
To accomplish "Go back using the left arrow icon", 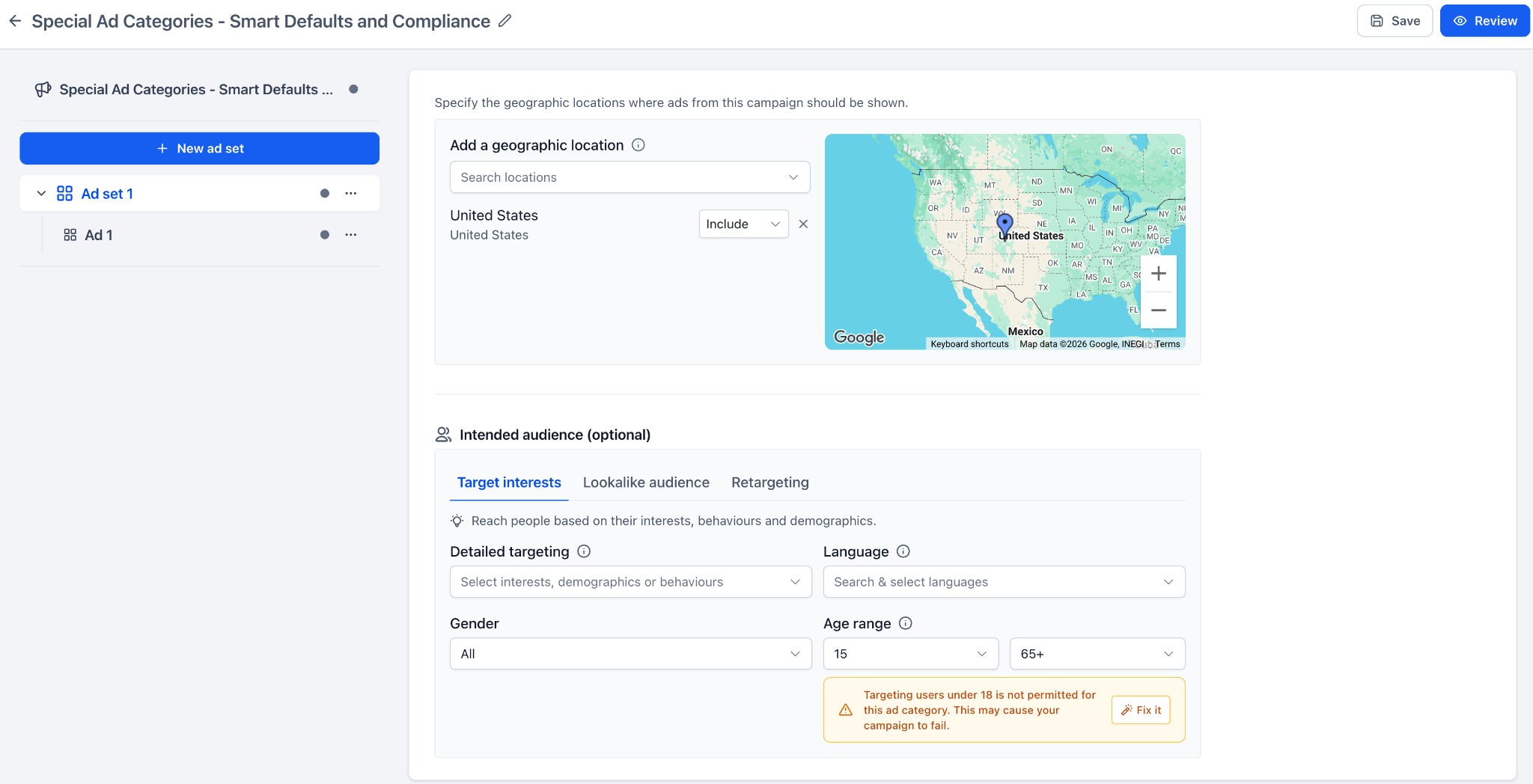I will [15, 21].
